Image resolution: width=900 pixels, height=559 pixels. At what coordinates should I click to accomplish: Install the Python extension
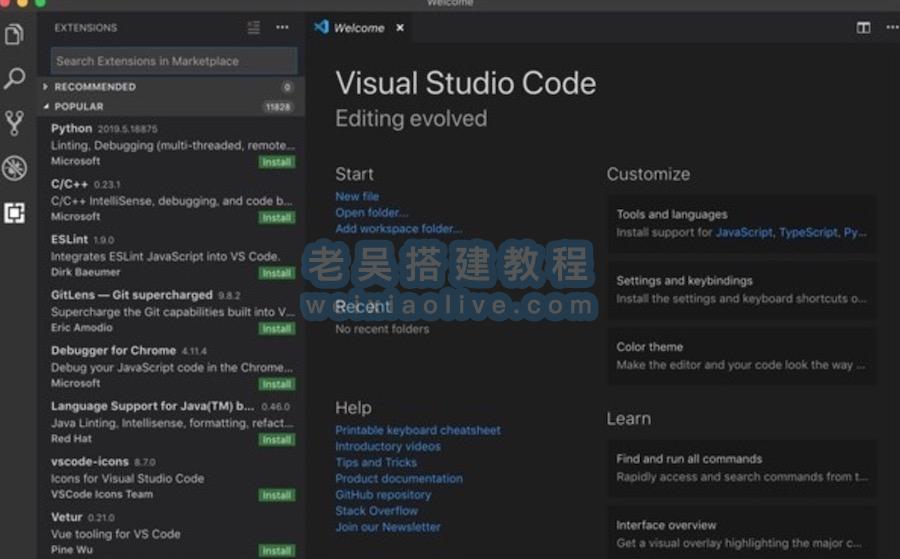276,161
